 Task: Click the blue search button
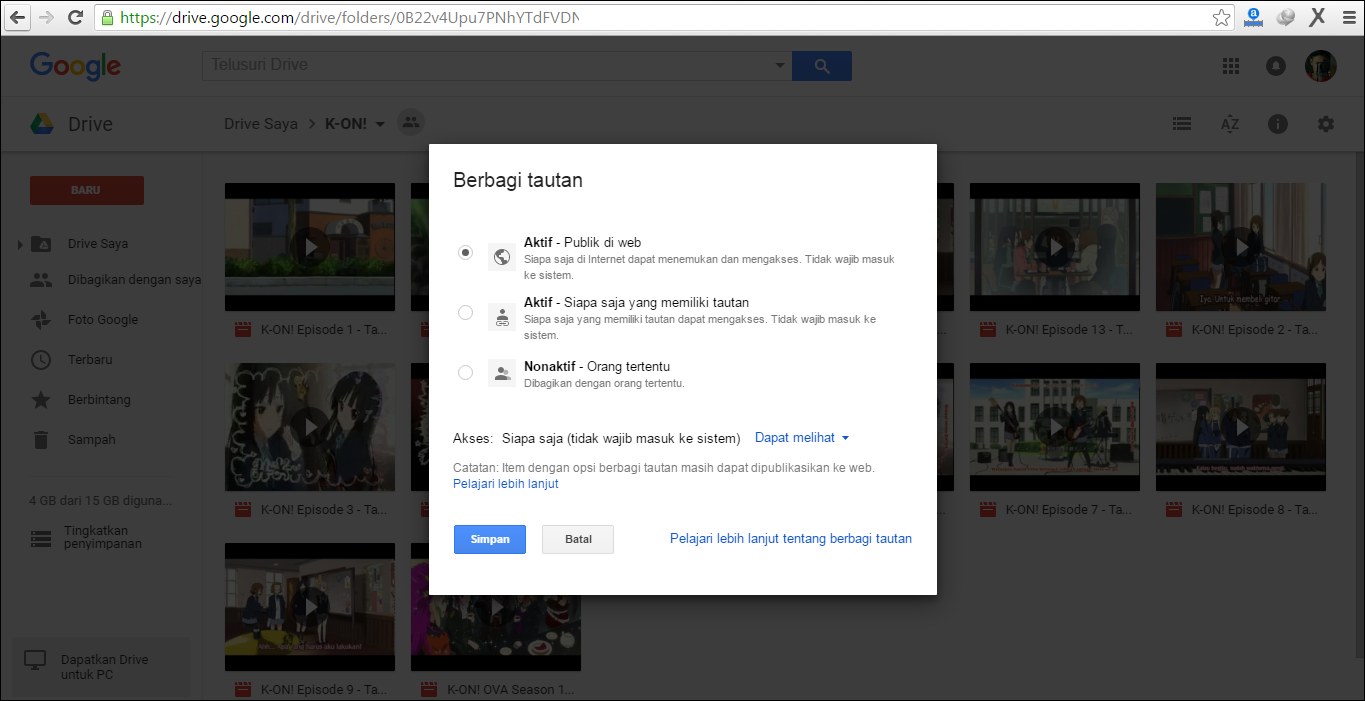(822, 66)
